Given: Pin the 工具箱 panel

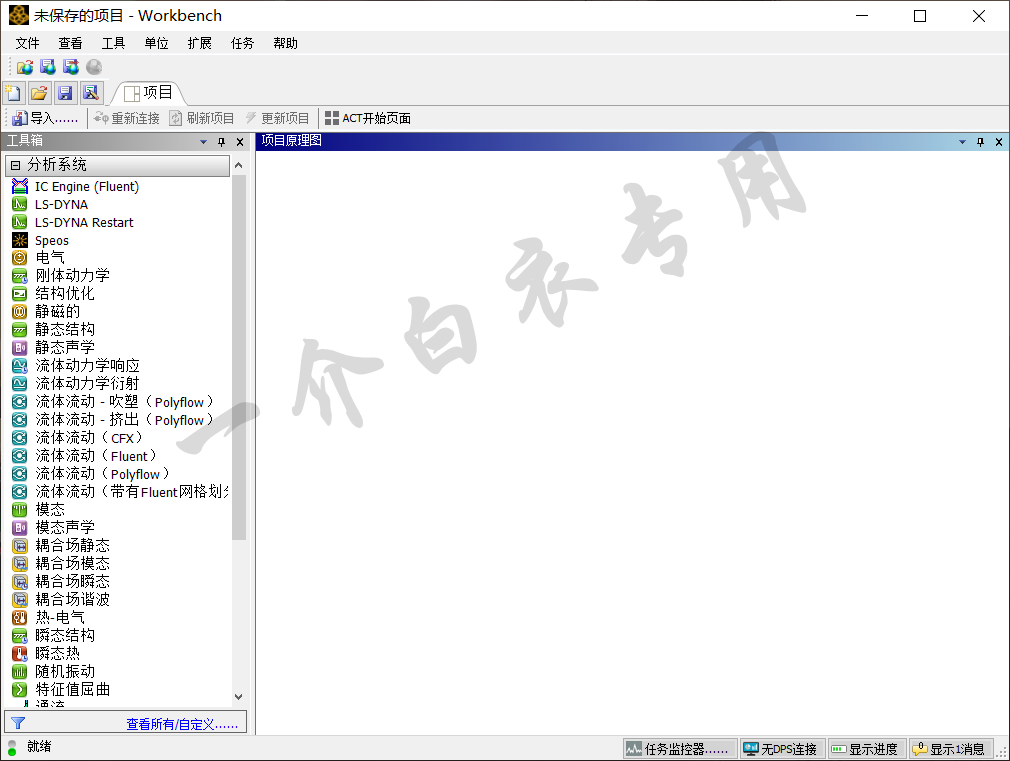Looking at the screenshot, I should click(x=222, y=142).
